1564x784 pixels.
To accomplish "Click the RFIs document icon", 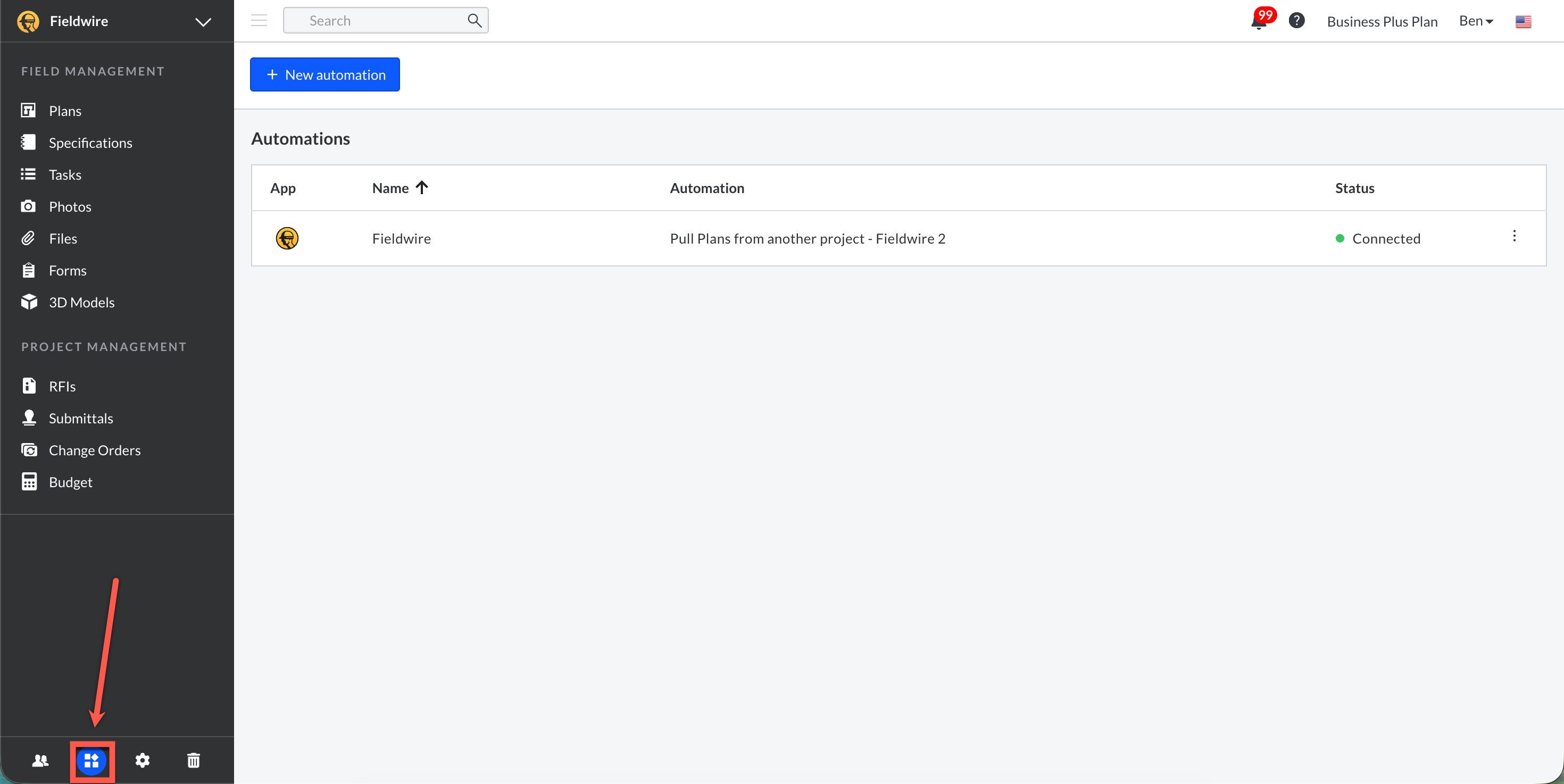I will pos(29,385).
